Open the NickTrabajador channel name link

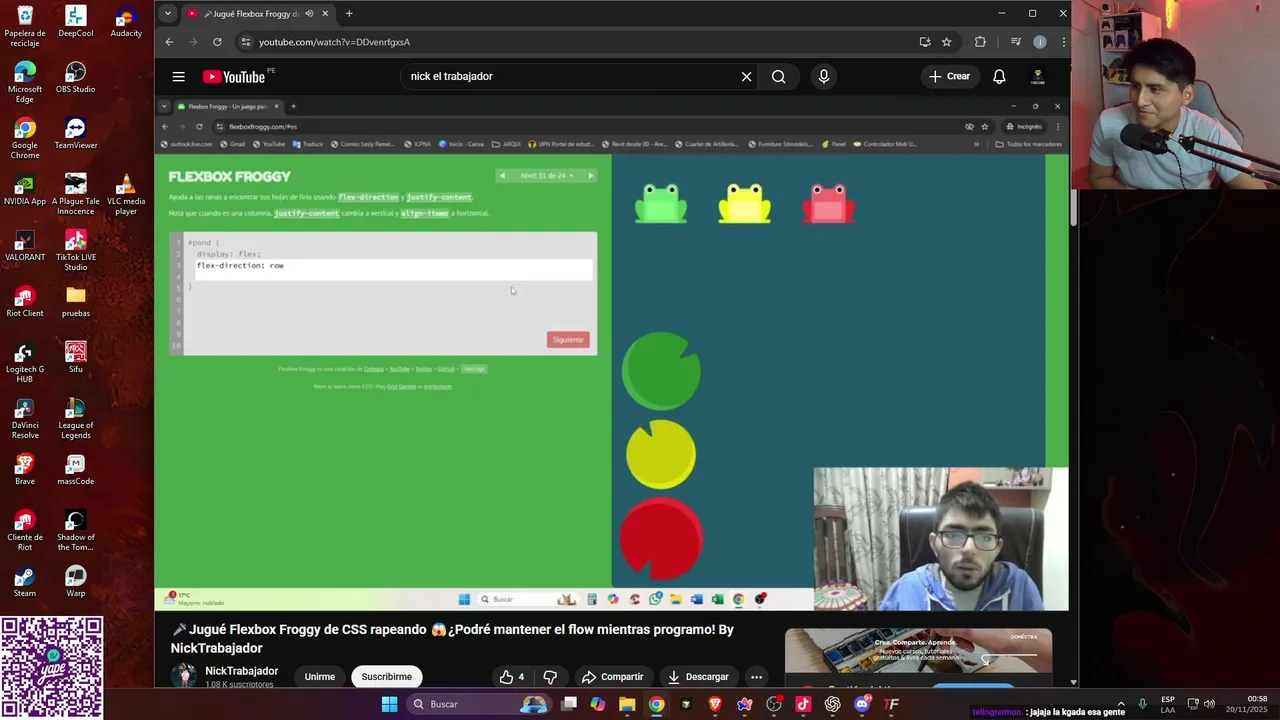coord(241,671)
